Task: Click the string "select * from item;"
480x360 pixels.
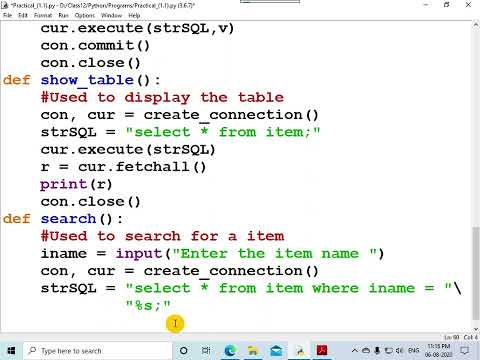Action: (x=223, y=132)
